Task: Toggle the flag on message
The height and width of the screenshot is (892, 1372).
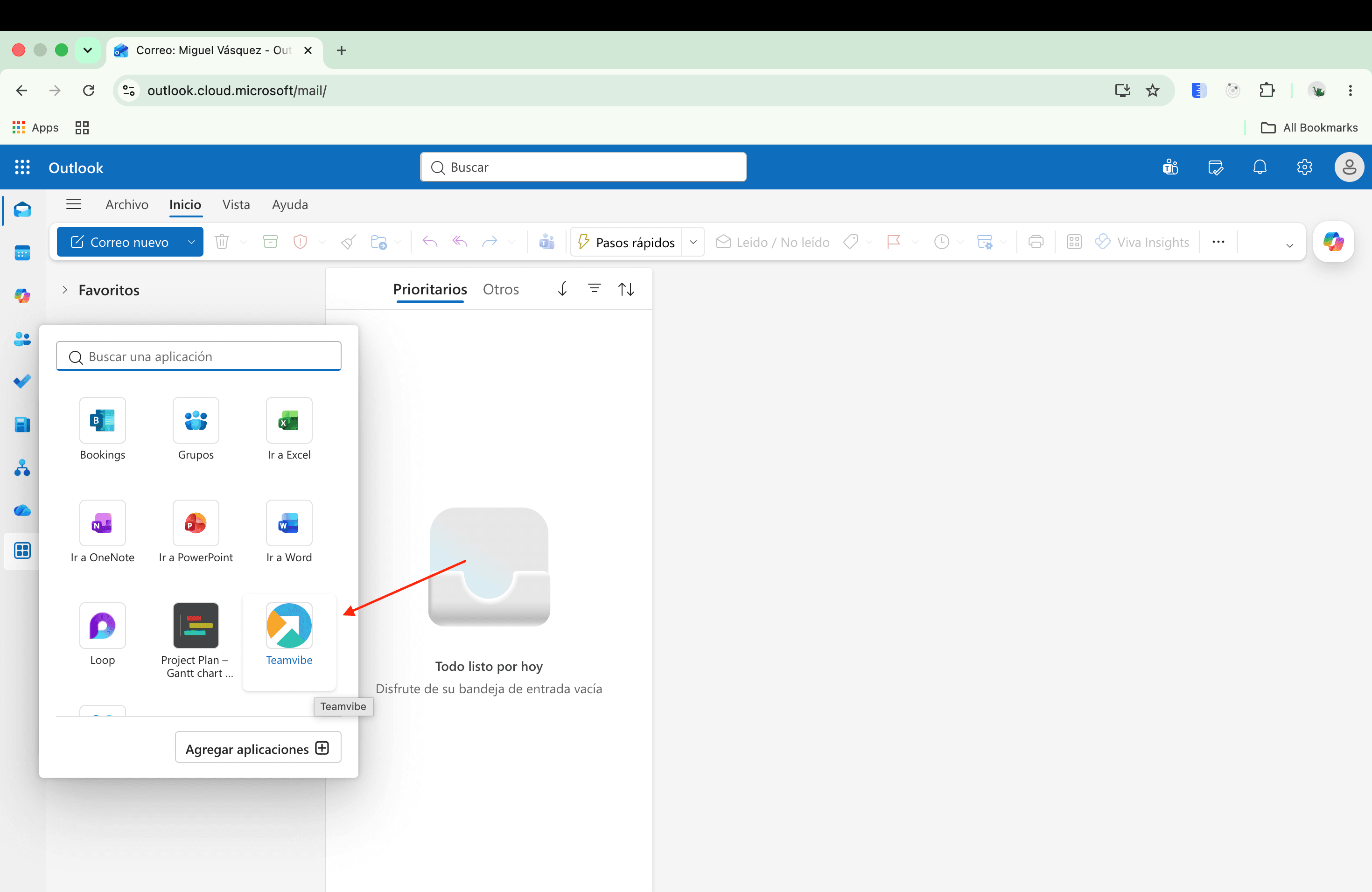Action: 894,242
